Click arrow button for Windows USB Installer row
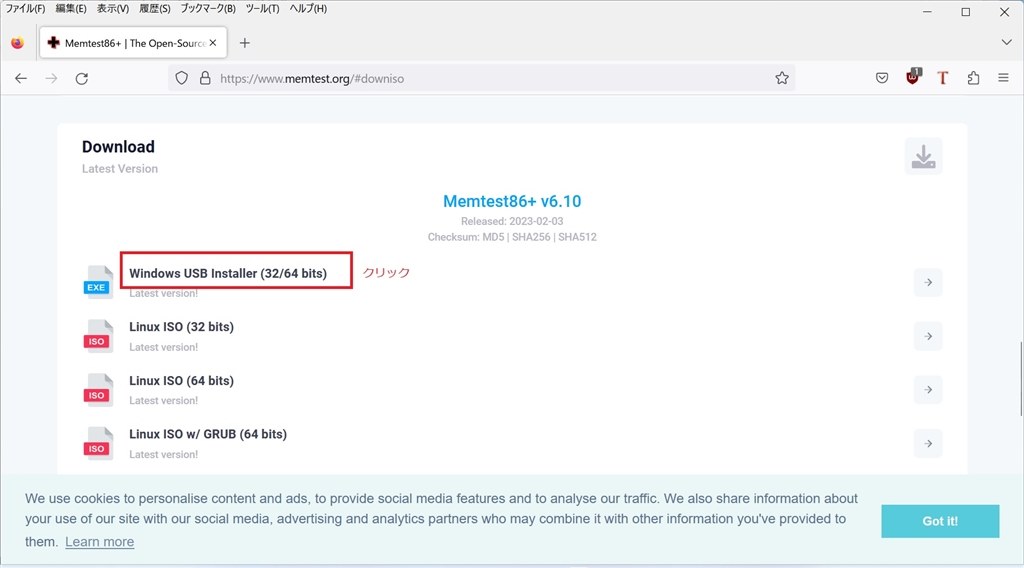Viewport: 1024px width, 568px height. 928,282
